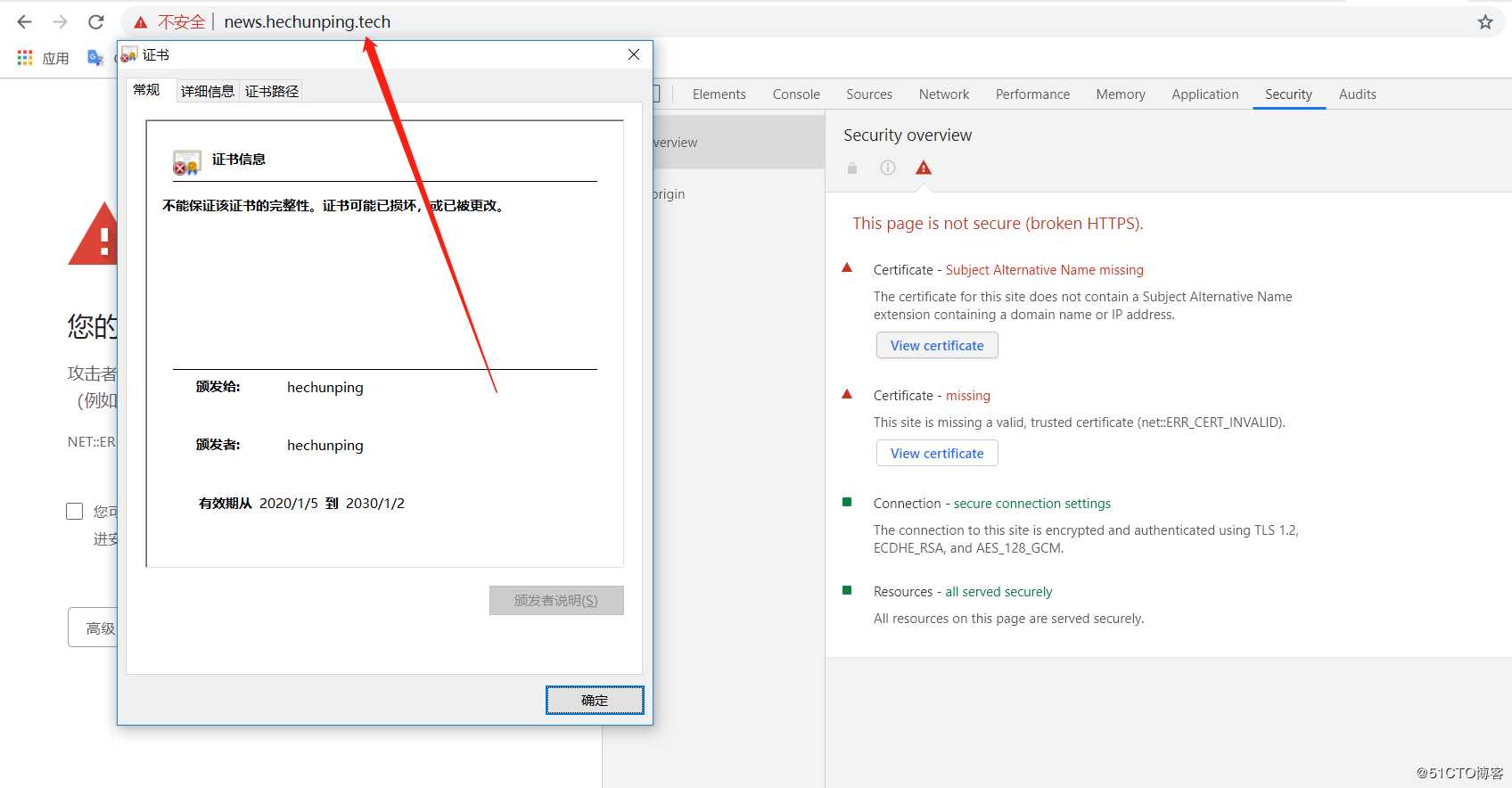Screen dimensions: 1512x788
Task: Open the Elements tab in DevTools
Action: click(719, 94)
